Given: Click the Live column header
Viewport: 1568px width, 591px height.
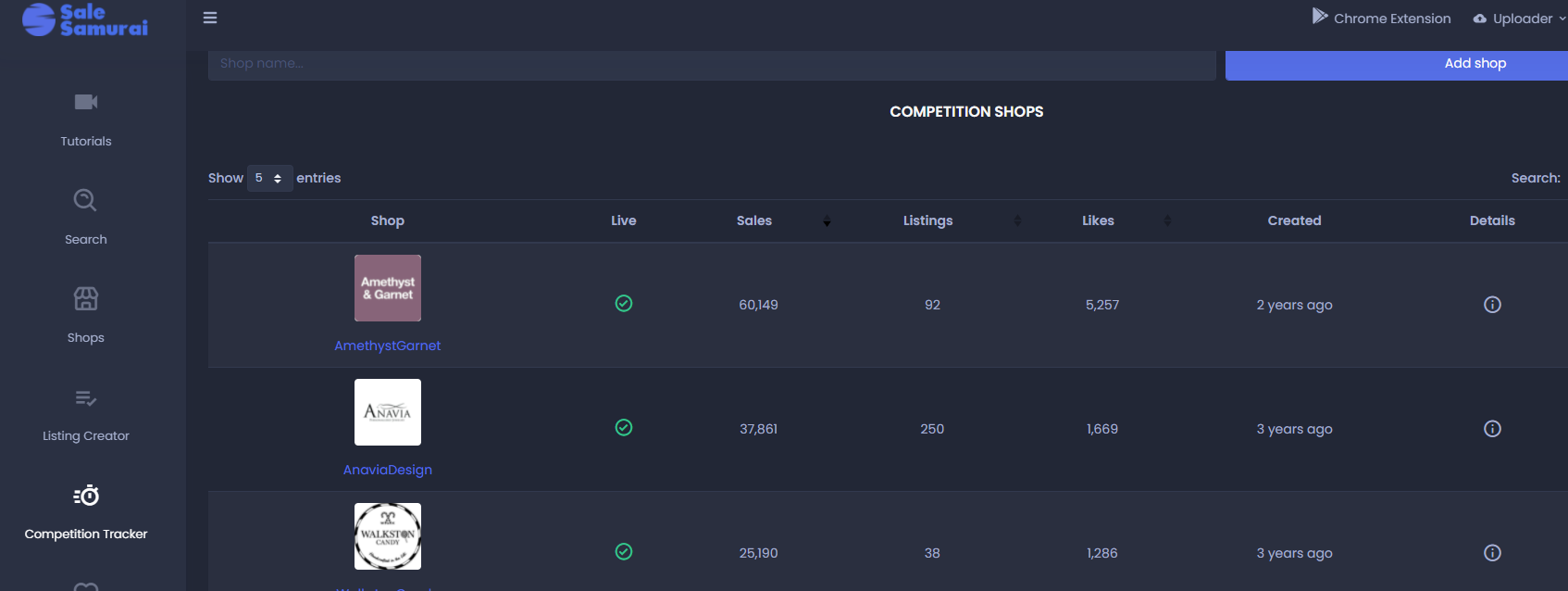Looking at the screenshot, I should (x=624, y=220).
